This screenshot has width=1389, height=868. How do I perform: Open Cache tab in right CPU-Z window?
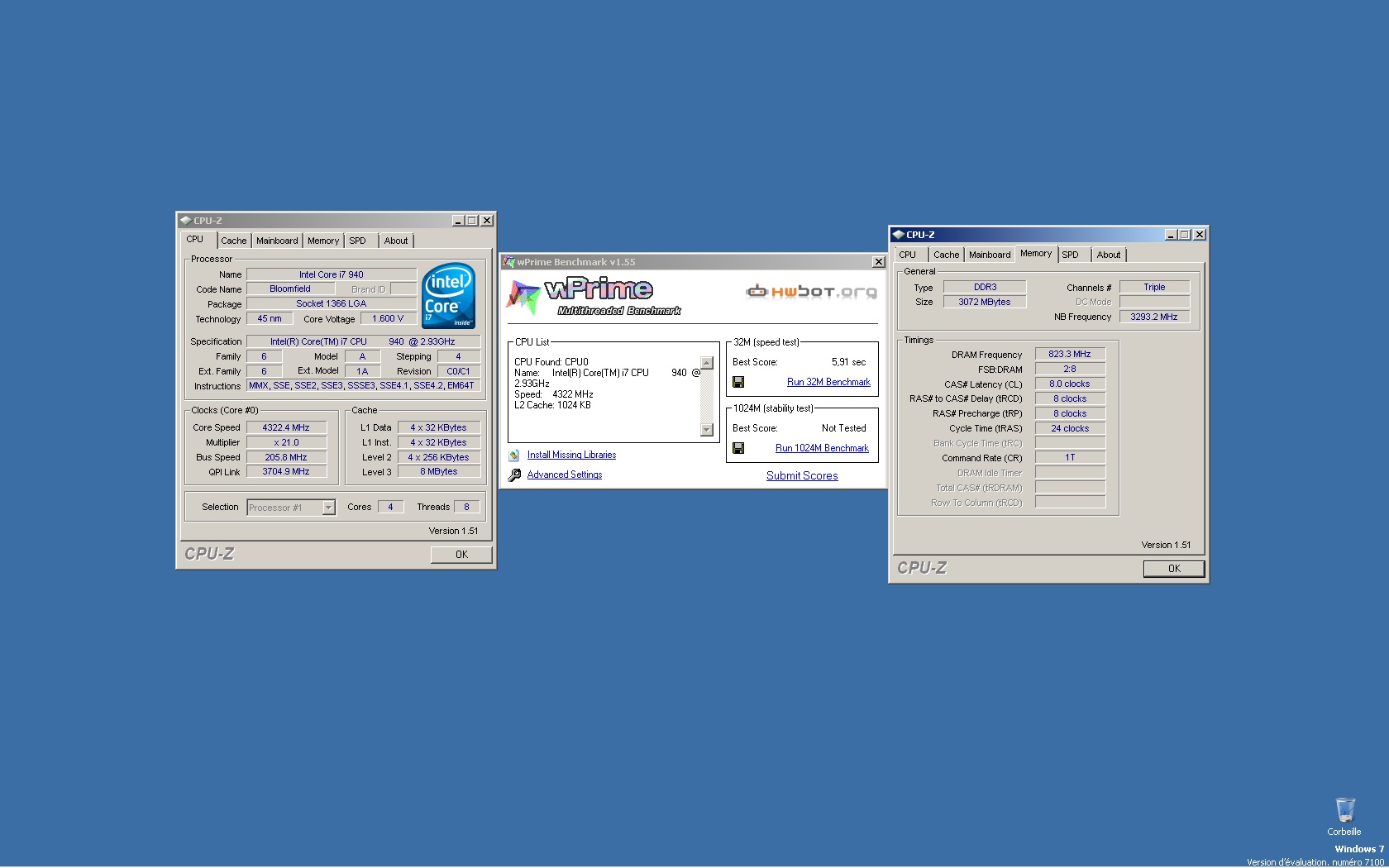click(947, 255)
